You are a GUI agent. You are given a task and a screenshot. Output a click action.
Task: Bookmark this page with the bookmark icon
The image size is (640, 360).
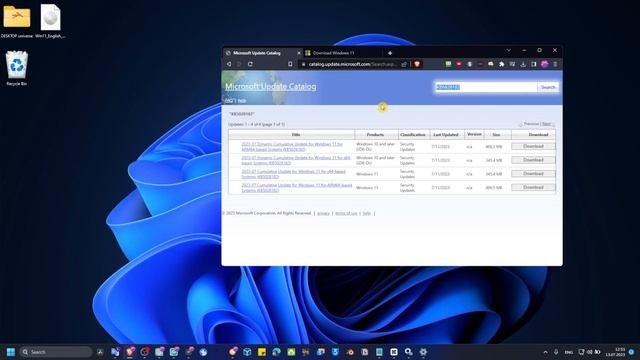point(290,64)
